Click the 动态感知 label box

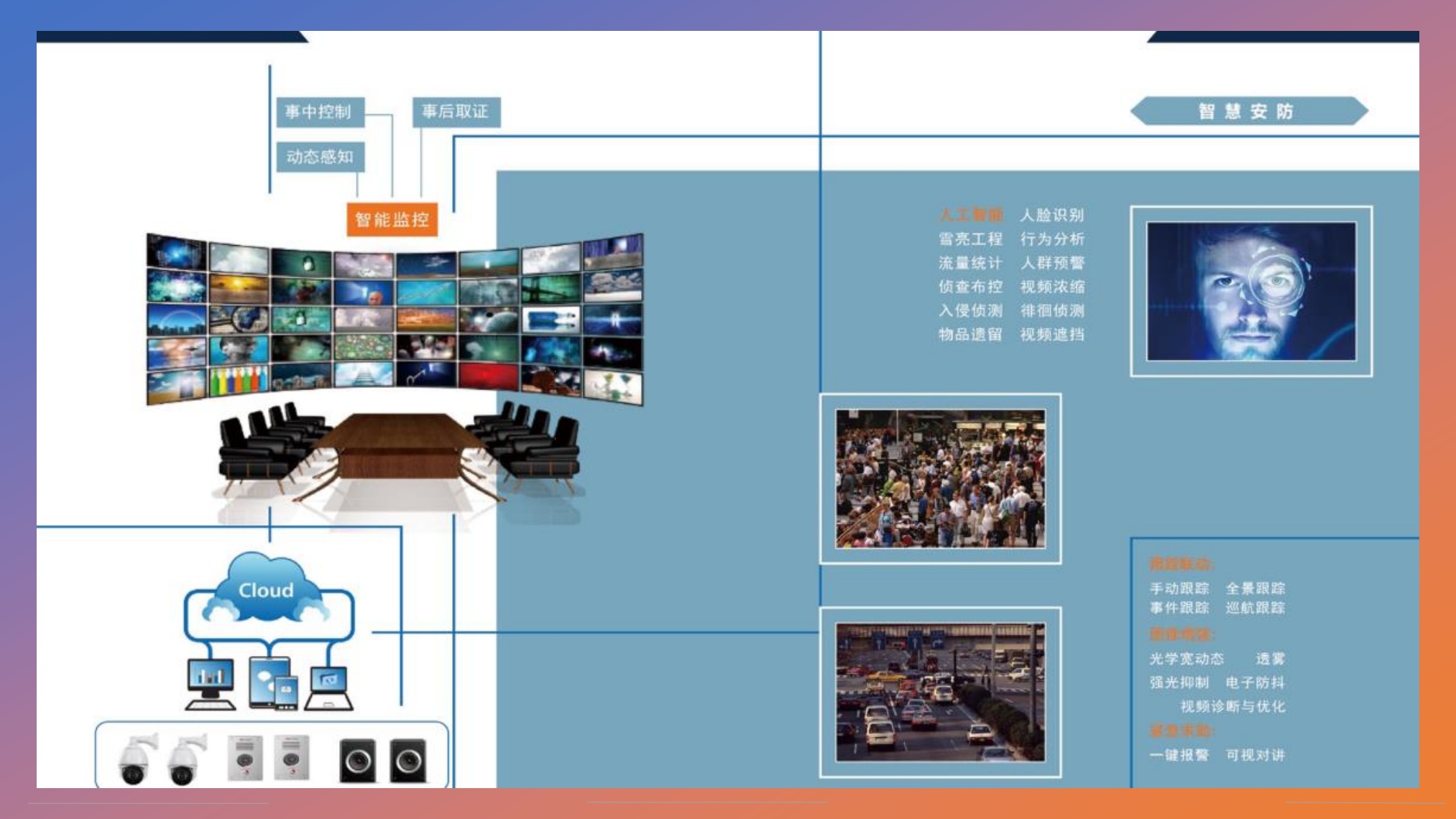pos(320,157)
